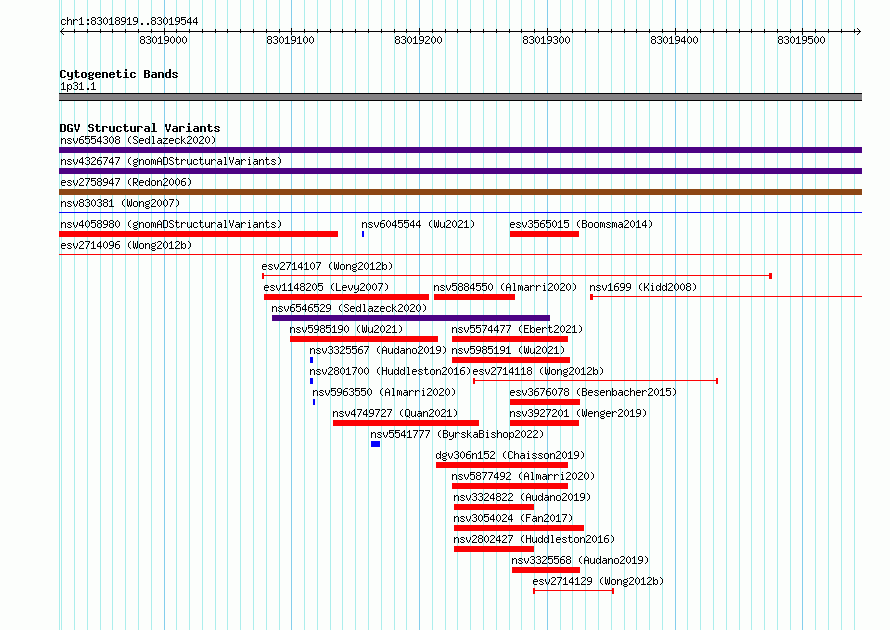This screenshot has width=890, height=630.
Task: Click the red nsv4749727 Quan2021 bar
Action: pyautogui.click(x=406, y=423)
